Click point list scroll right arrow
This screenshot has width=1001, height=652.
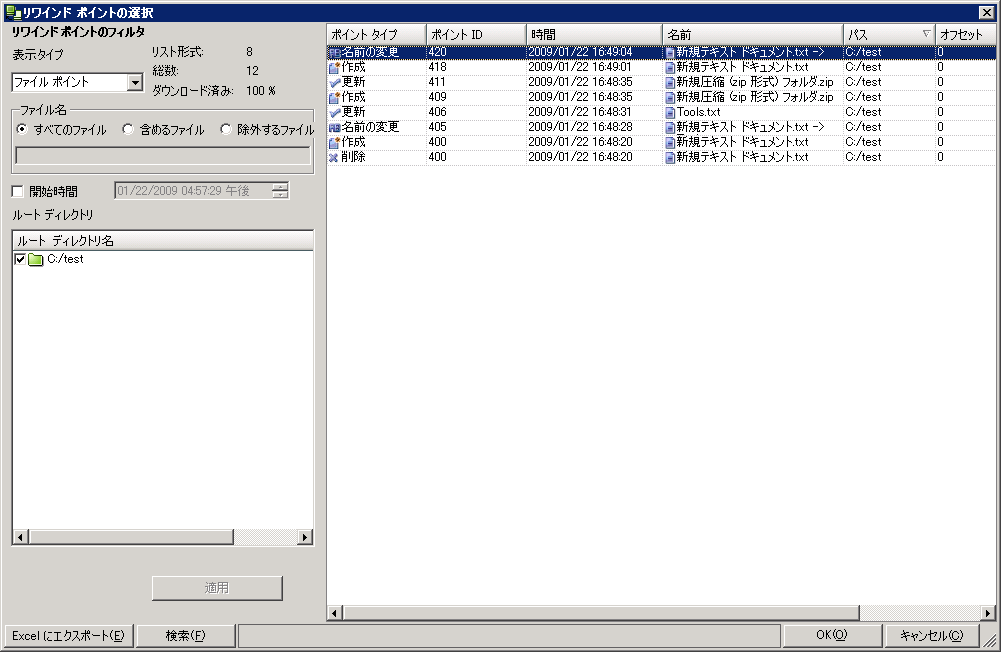click(x=988, y=613)
